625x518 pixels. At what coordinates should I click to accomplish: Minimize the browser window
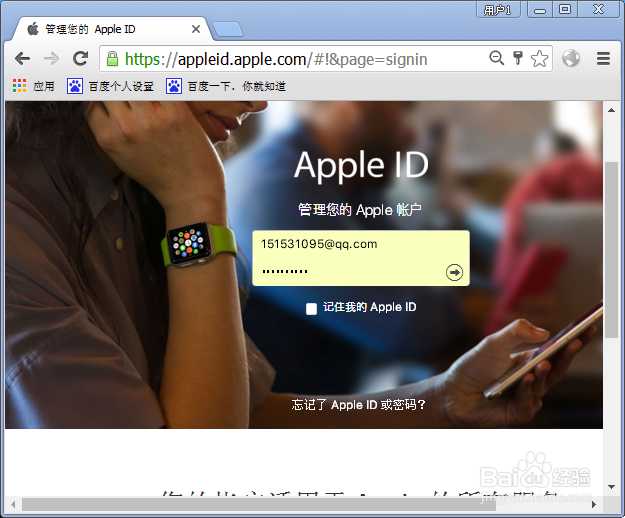point(540,10)
